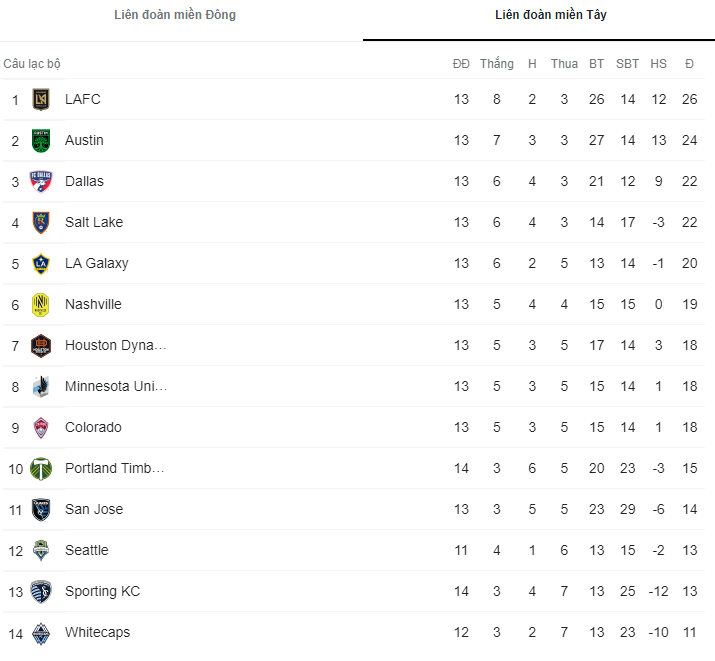The height and width of the screenshot is (661, 715).
Task: Click the LAFC club crest icon
Action: (41, 100)
